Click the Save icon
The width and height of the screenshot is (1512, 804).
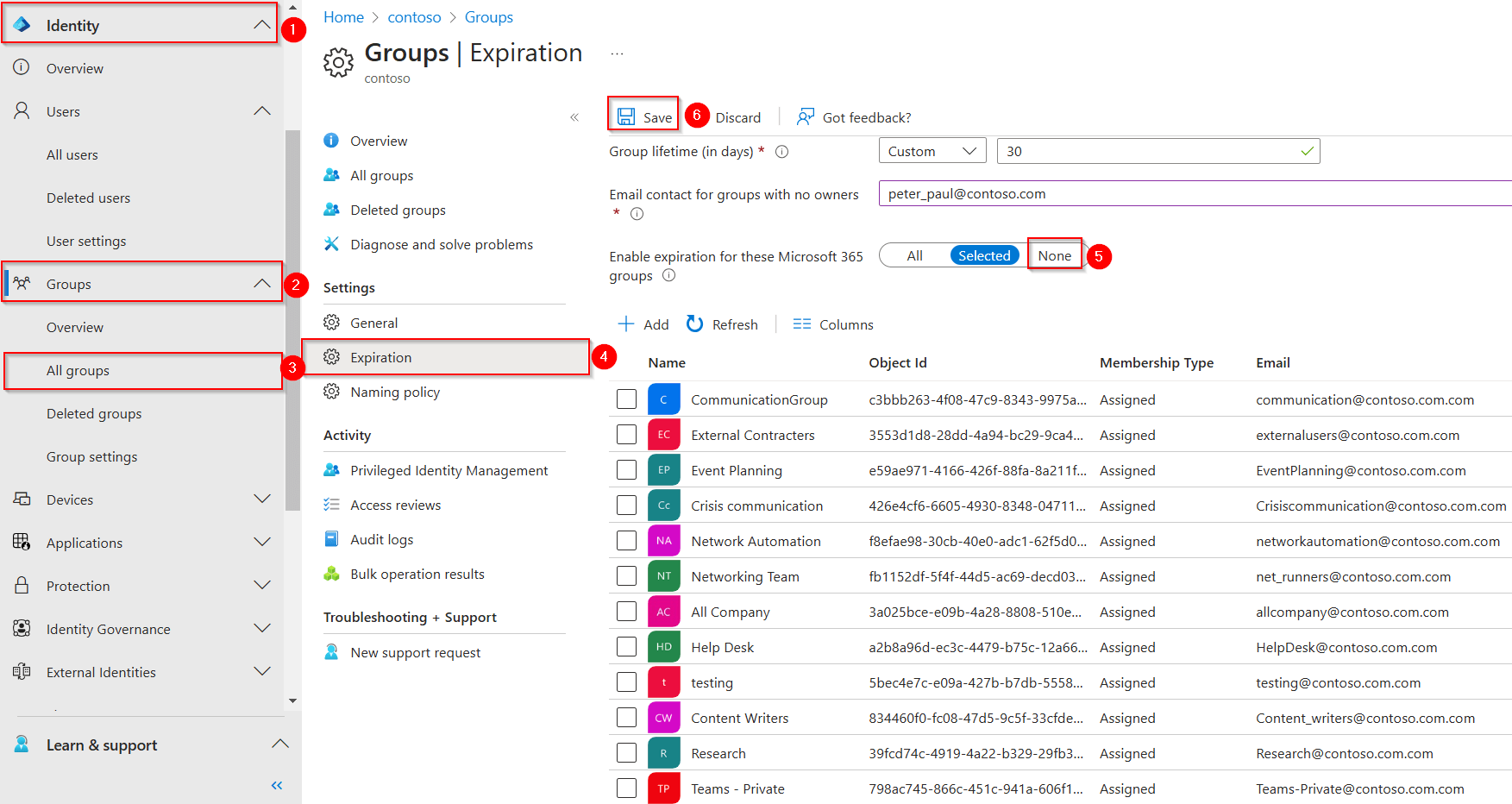[x=625, y=116]
